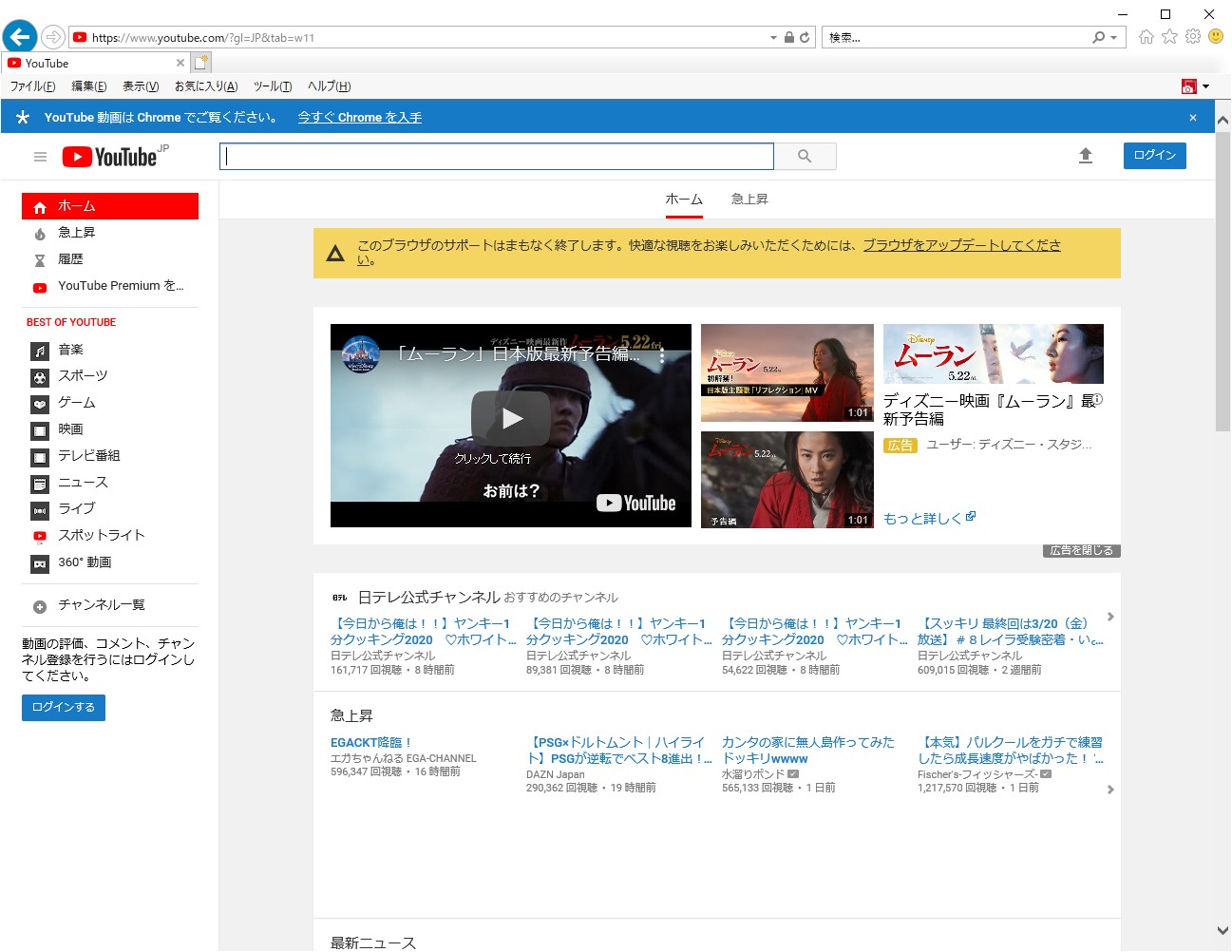Open スポットライト in sidebar
1232x952 pixels.
110,537
